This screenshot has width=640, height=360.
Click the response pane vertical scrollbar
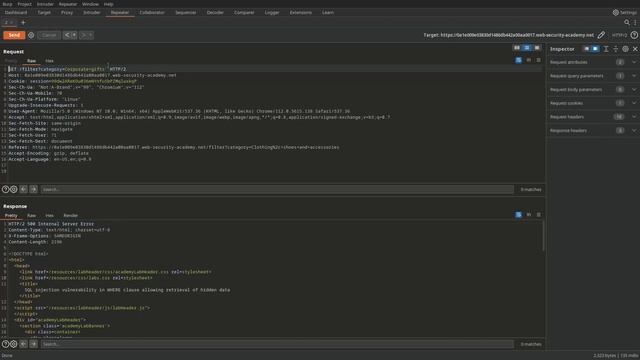tap(543, 237)
